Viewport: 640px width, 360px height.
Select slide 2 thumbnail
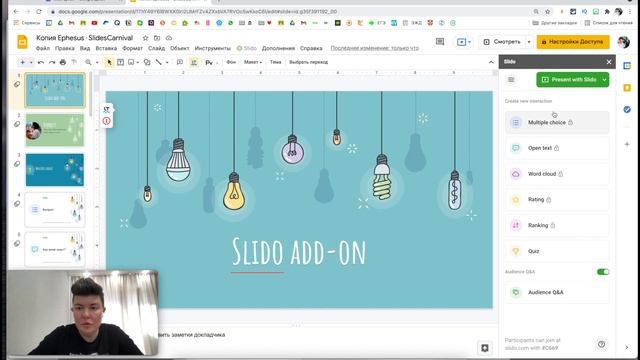click(x=55, y=130)
